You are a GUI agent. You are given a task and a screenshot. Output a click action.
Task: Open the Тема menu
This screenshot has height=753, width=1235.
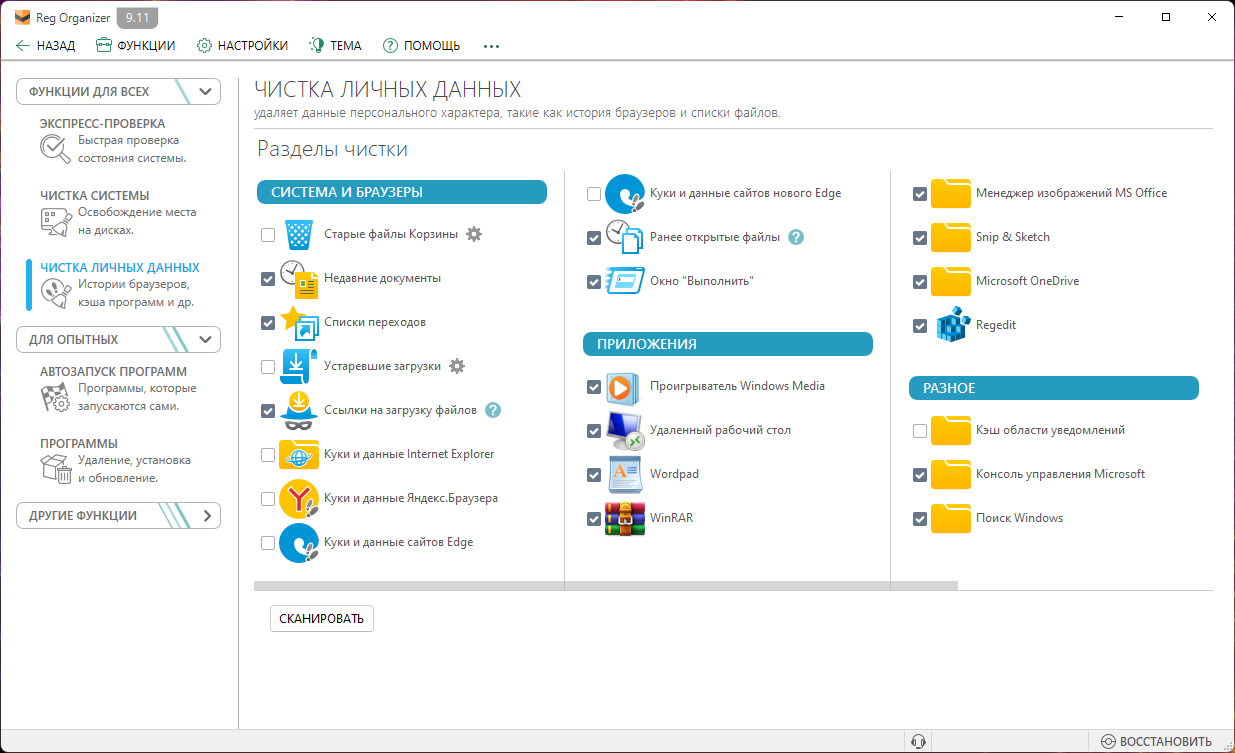click(335, 46)
